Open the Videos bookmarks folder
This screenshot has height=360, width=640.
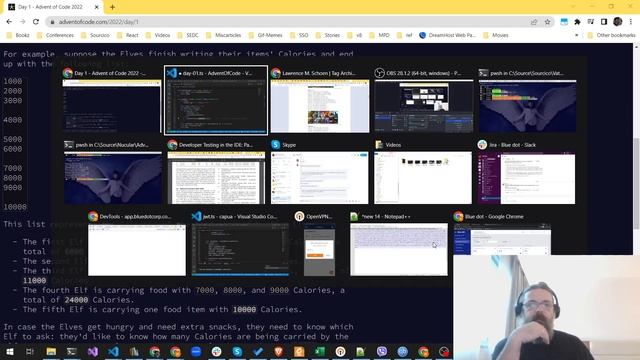pos(158,35)
